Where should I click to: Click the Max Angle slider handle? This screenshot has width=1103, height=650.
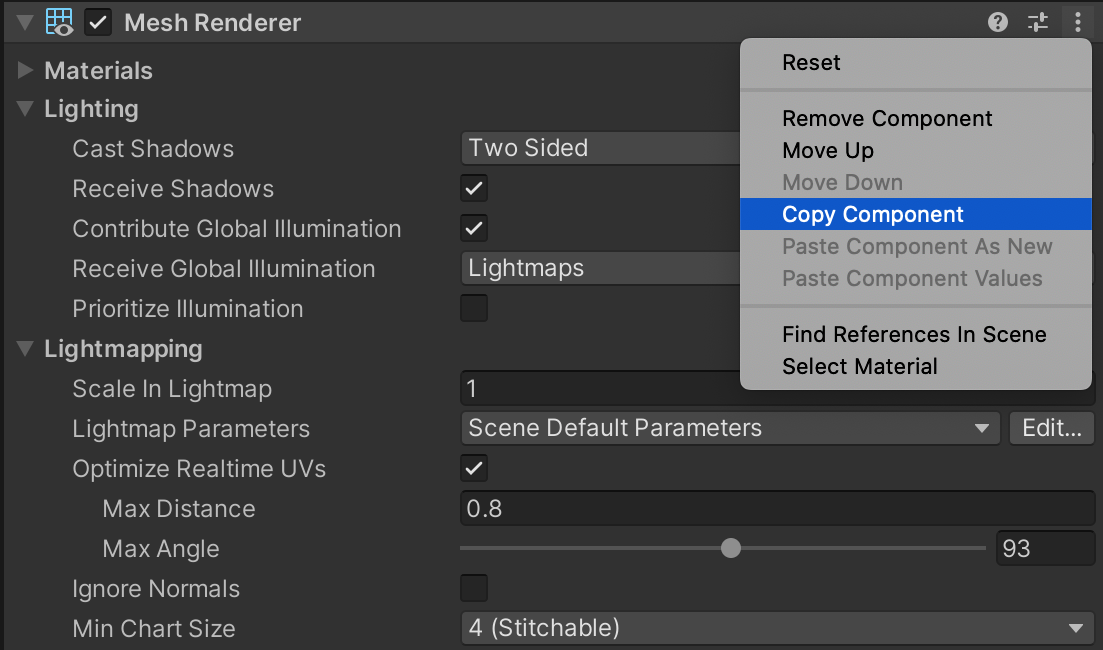click(x=731, y=548)
